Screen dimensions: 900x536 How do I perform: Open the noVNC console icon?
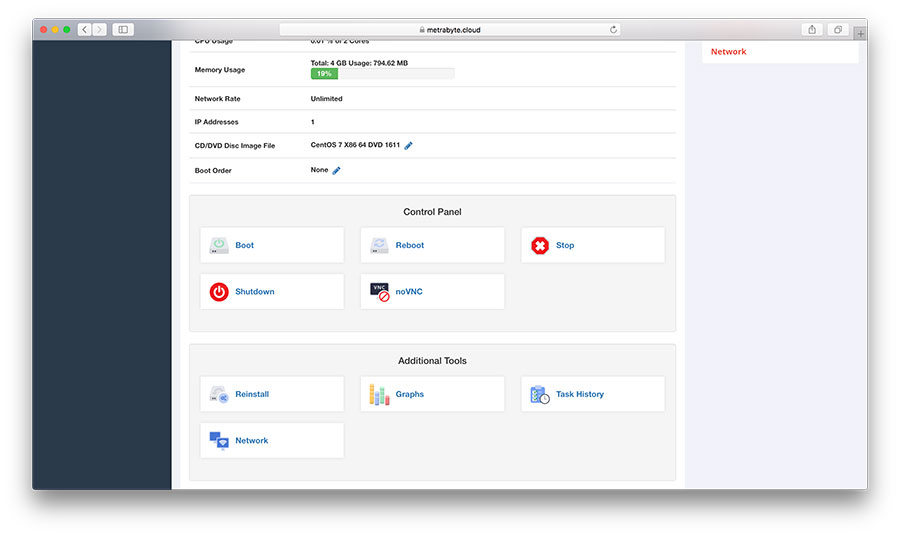379,292
